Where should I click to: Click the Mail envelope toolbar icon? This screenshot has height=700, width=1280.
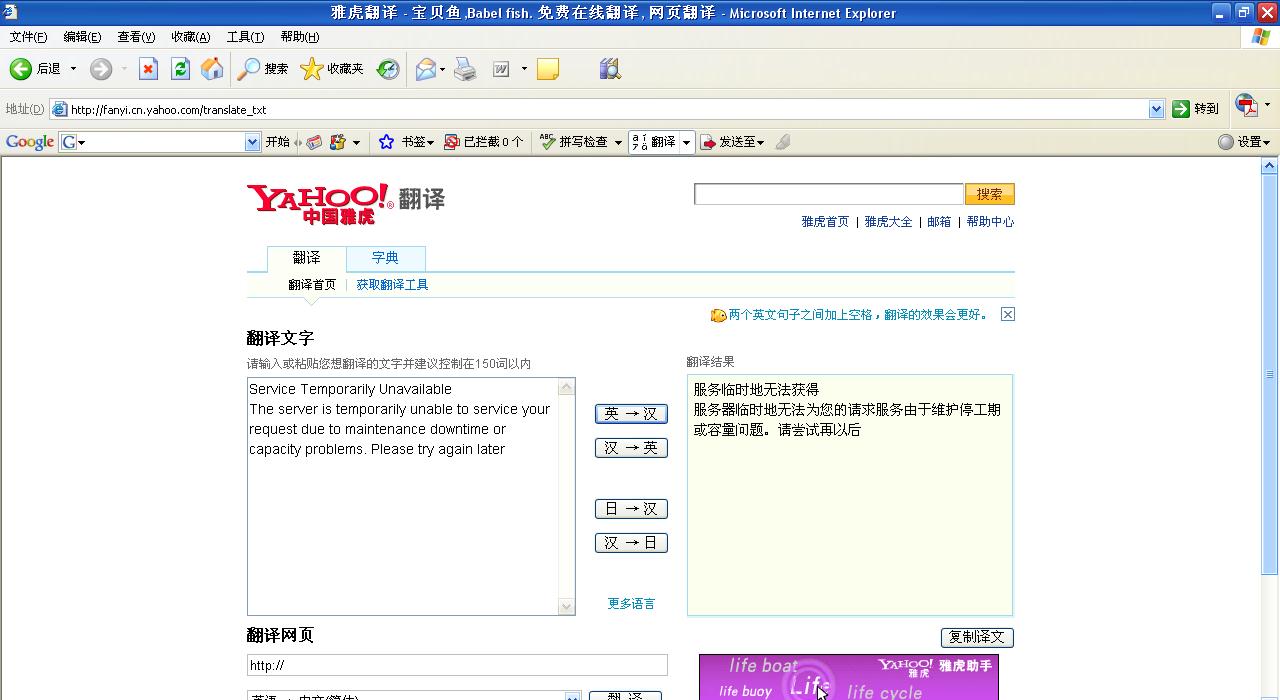426,68
